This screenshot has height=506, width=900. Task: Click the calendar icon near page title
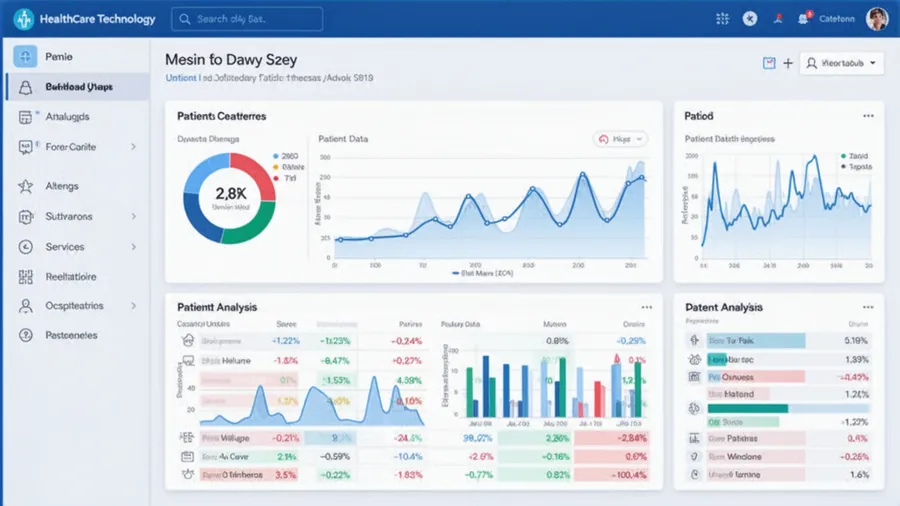(769, 63)
